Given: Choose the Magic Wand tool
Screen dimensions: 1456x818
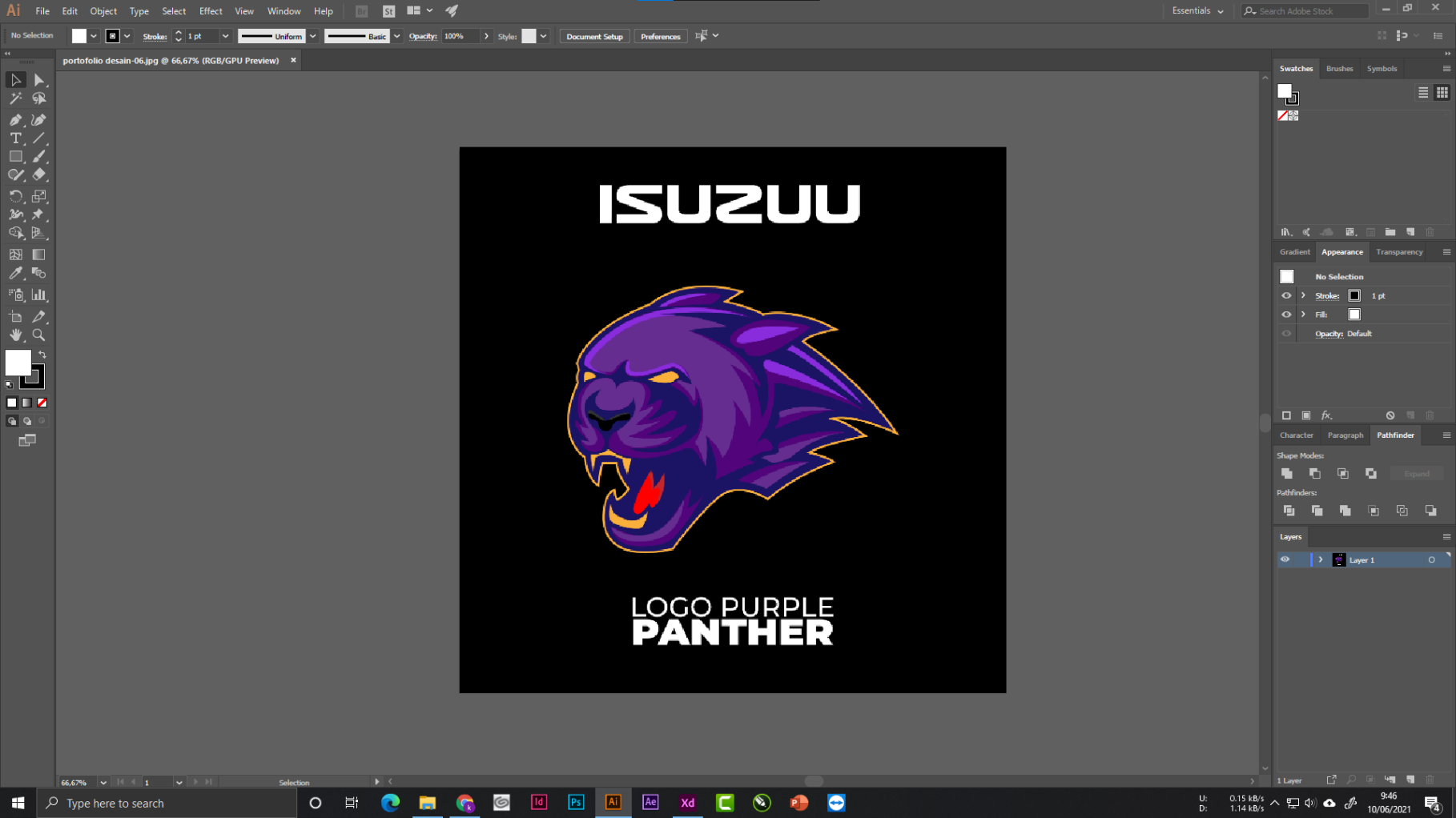Looking at the screenshot, I should click(x=15, y=98).
